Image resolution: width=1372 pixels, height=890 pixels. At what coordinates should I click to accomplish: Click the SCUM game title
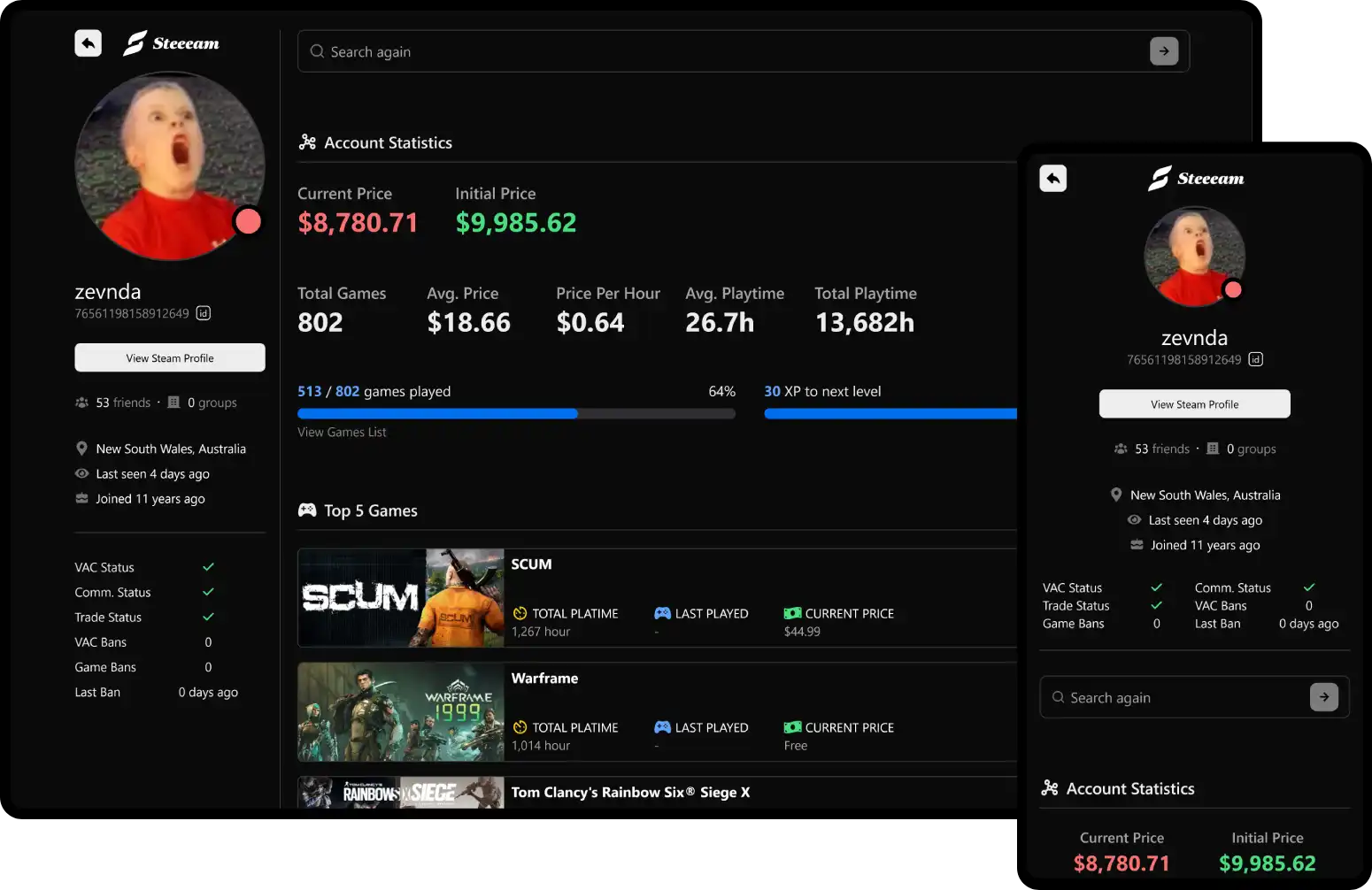[531, 564]
